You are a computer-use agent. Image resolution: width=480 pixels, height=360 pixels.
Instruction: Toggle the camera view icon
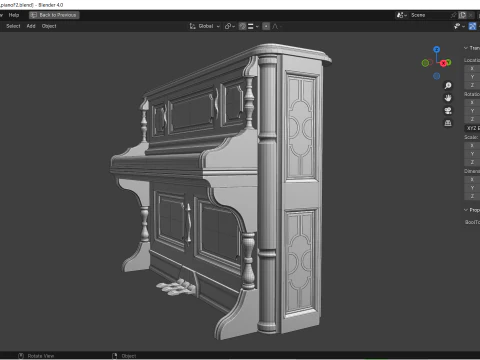(x=448, y=110)
